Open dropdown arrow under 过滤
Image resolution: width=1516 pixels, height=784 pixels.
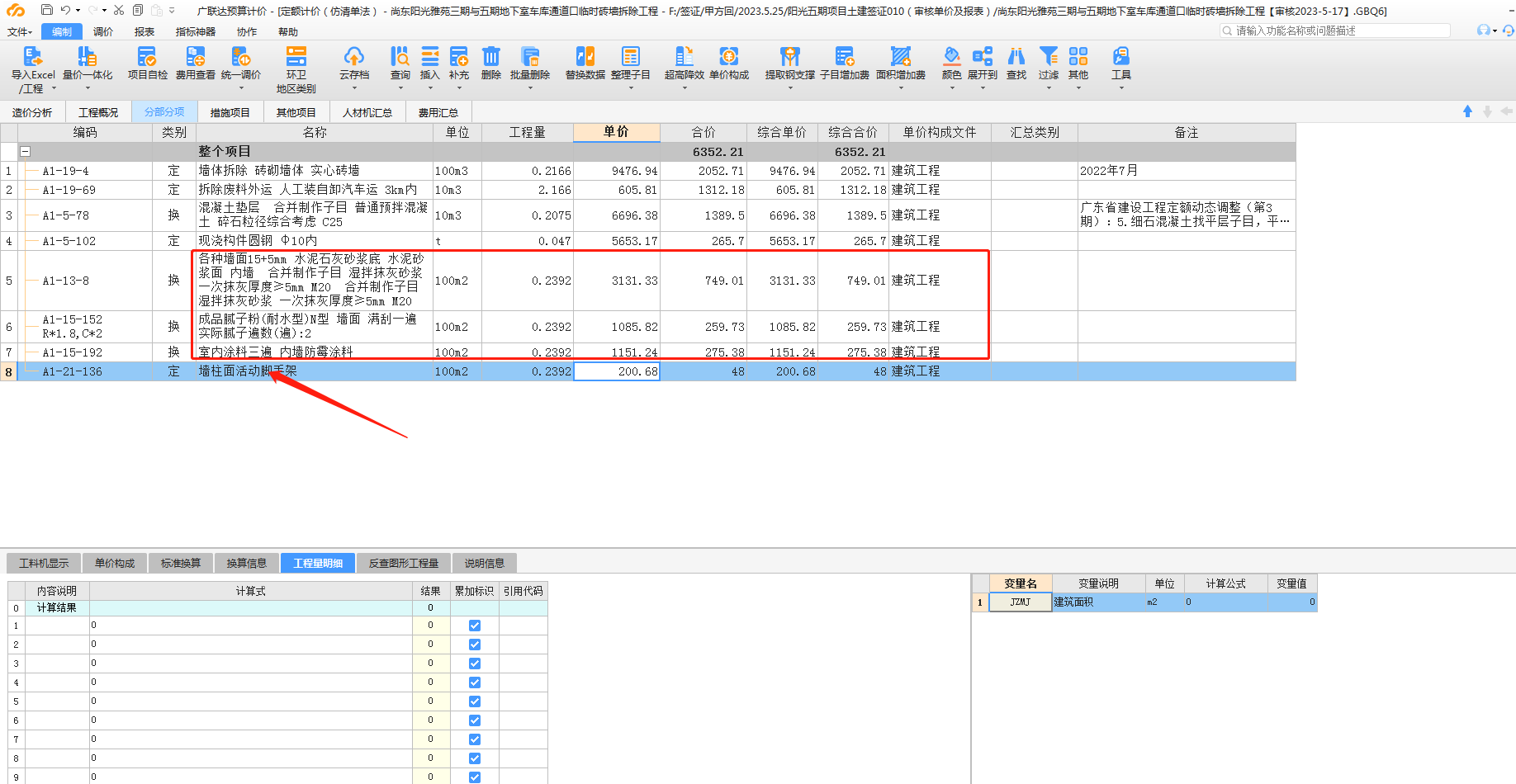tap(1049, 87)
